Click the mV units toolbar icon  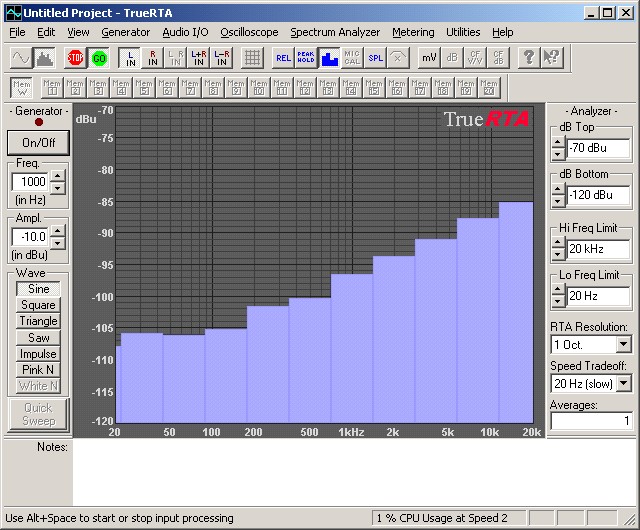pos(429,57)
